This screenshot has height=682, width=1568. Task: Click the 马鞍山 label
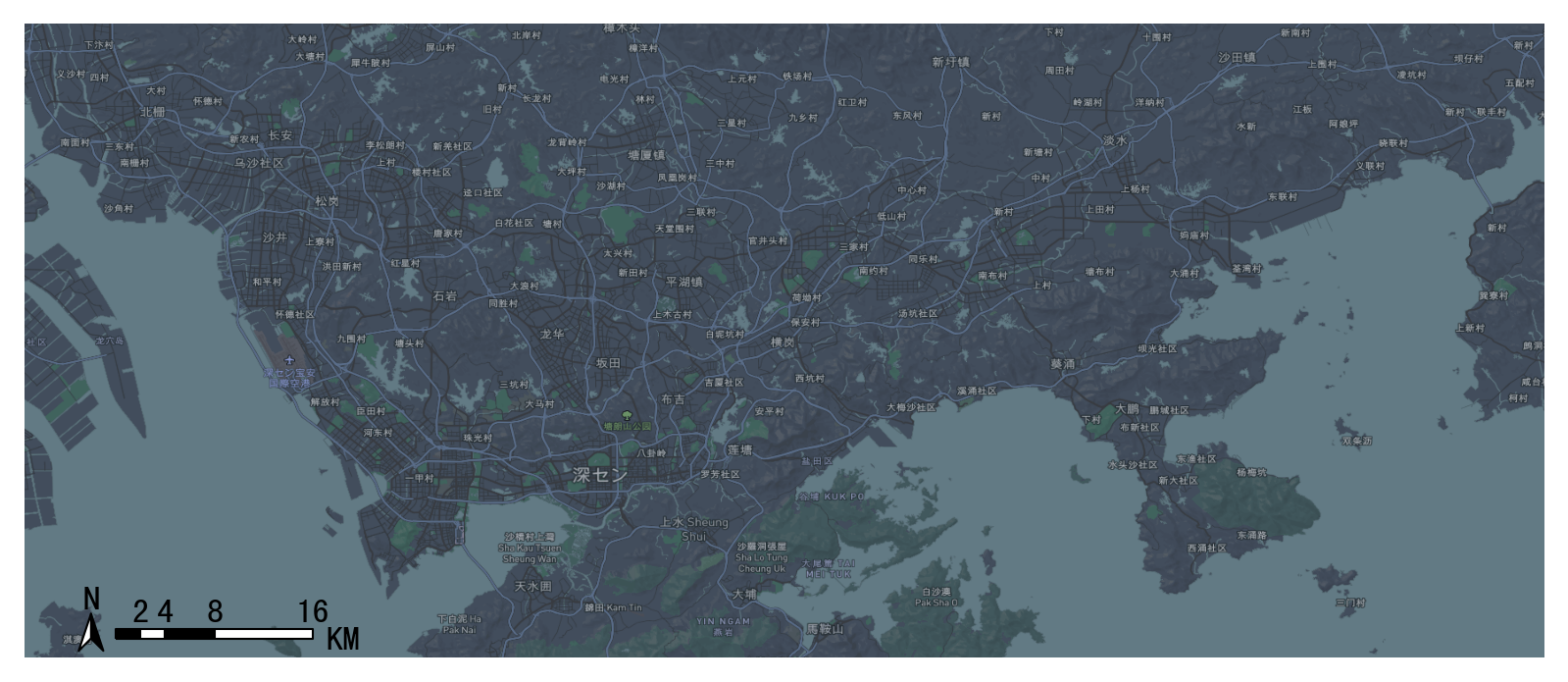click(824, 628)
